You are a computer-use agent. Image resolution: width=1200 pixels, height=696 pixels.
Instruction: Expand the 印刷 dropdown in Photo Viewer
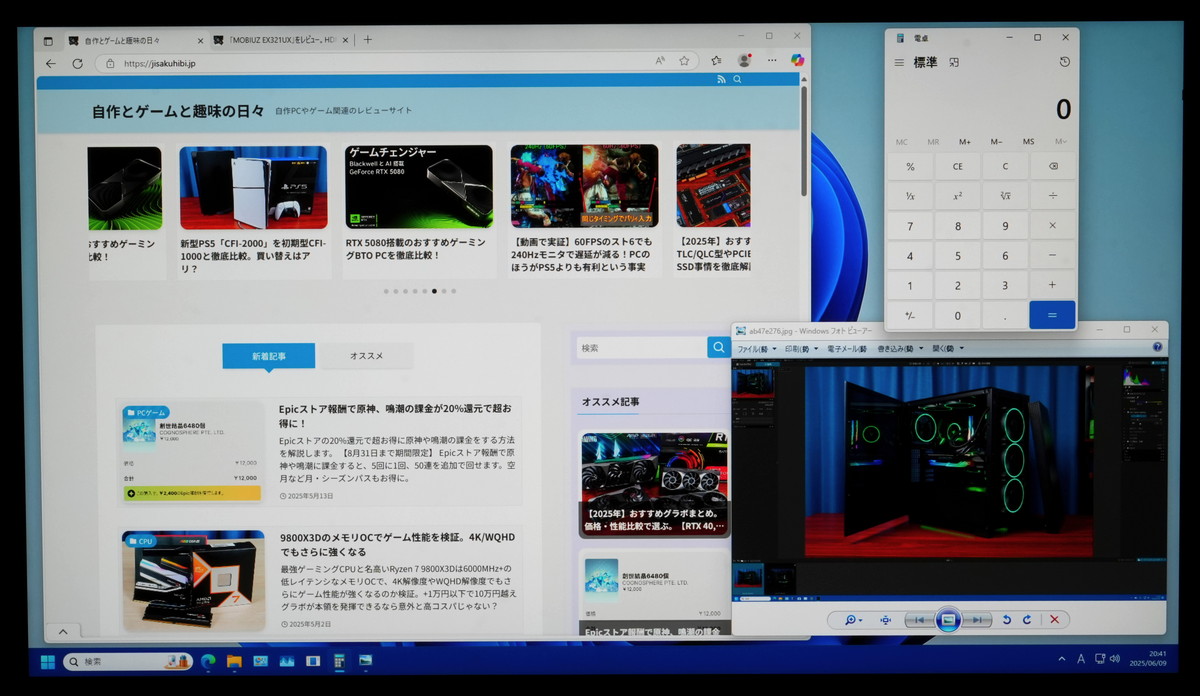803,349
